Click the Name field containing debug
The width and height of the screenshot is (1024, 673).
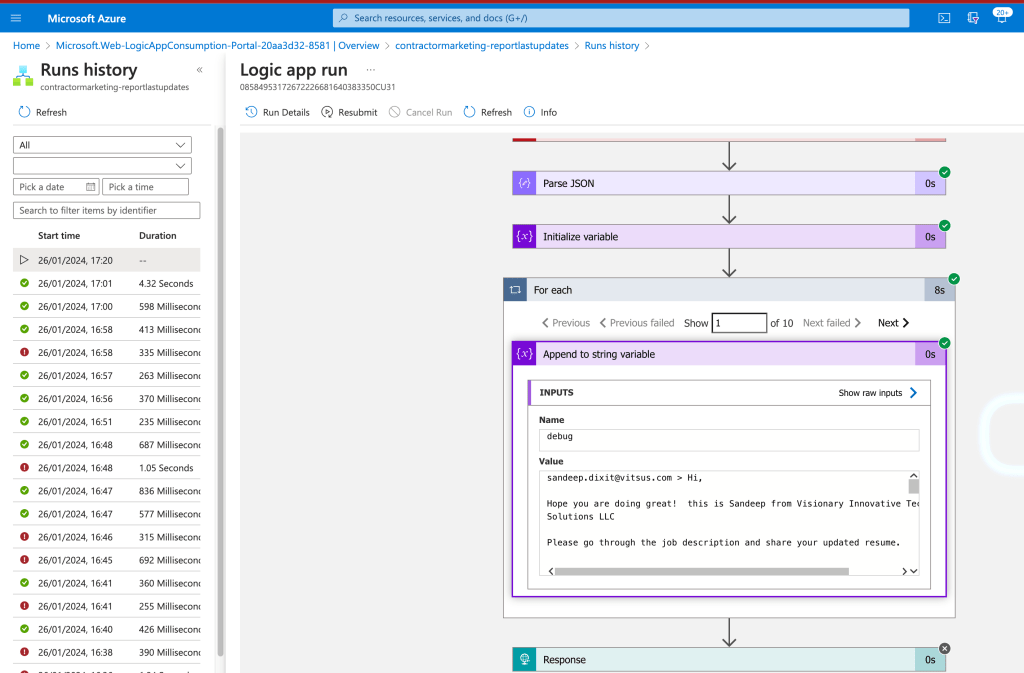coord(729,439)
